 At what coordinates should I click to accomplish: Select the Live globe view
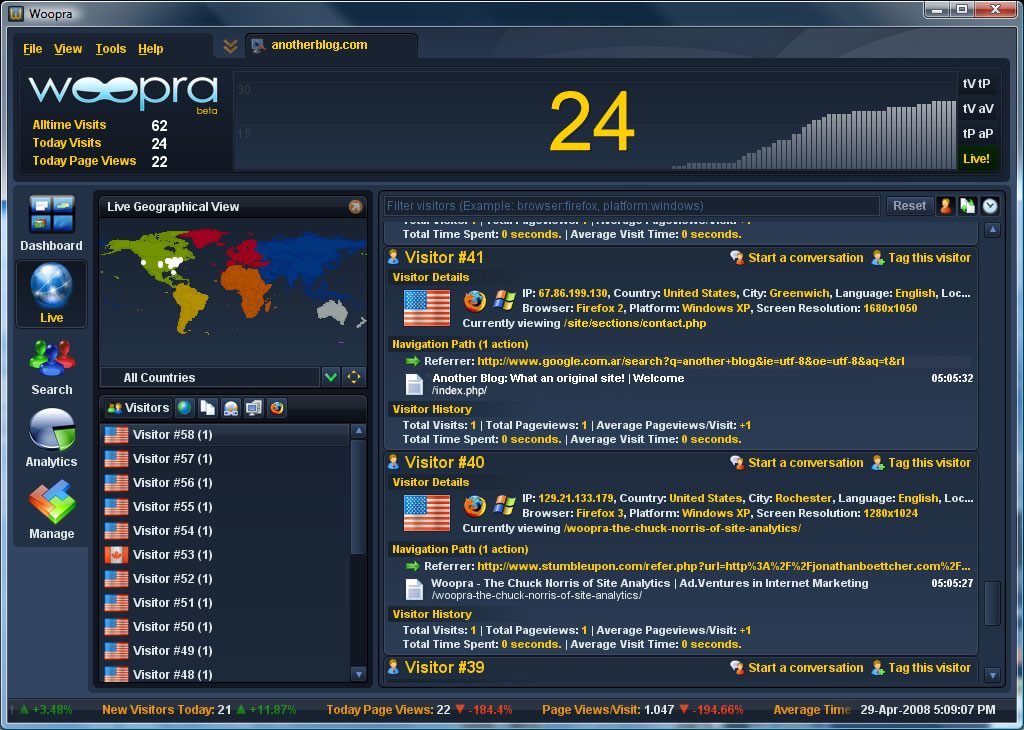(52, 294)
